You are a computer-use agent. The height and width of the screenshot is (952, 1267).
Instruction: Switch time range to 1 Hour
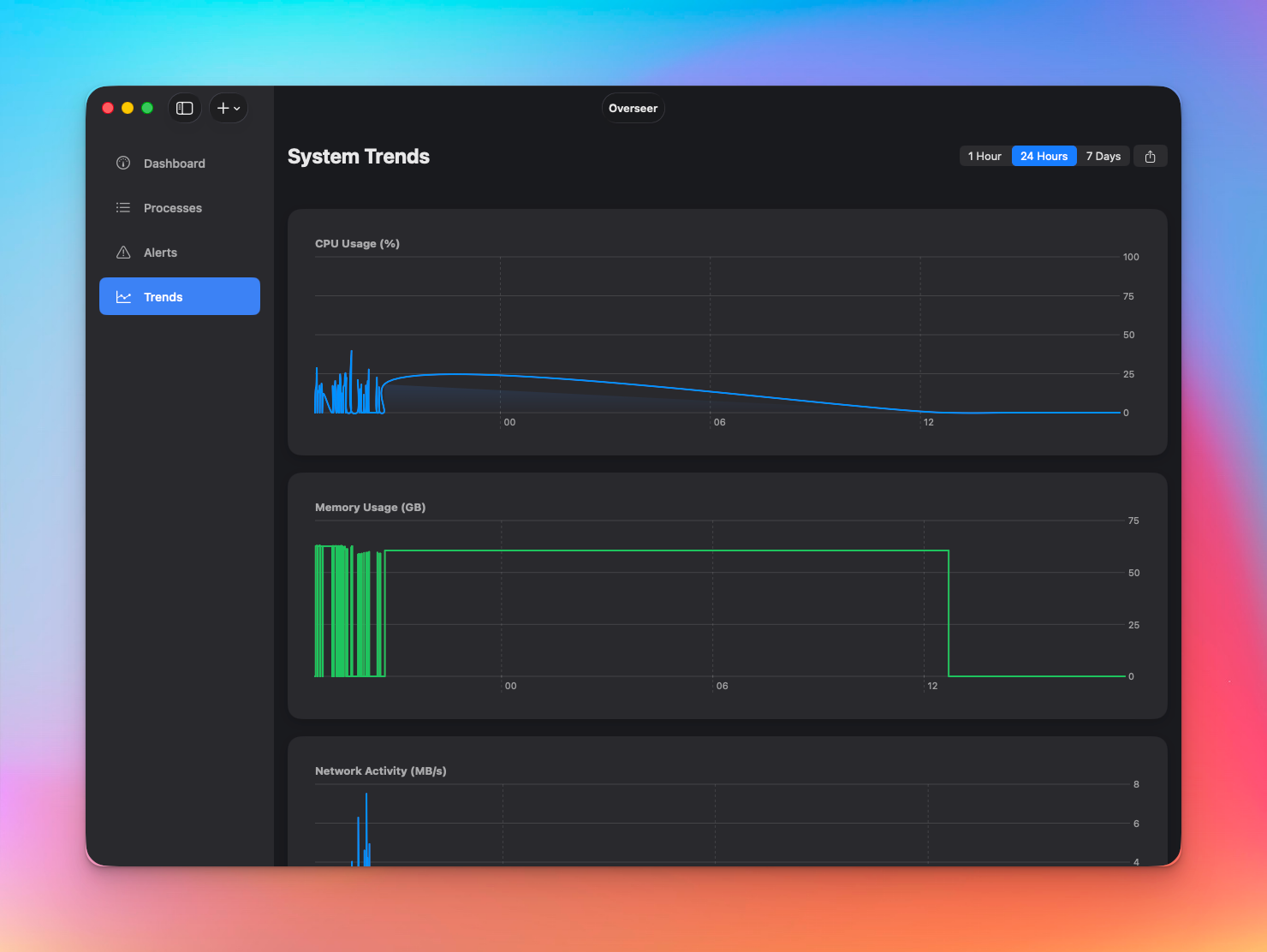tap(984, 156)
